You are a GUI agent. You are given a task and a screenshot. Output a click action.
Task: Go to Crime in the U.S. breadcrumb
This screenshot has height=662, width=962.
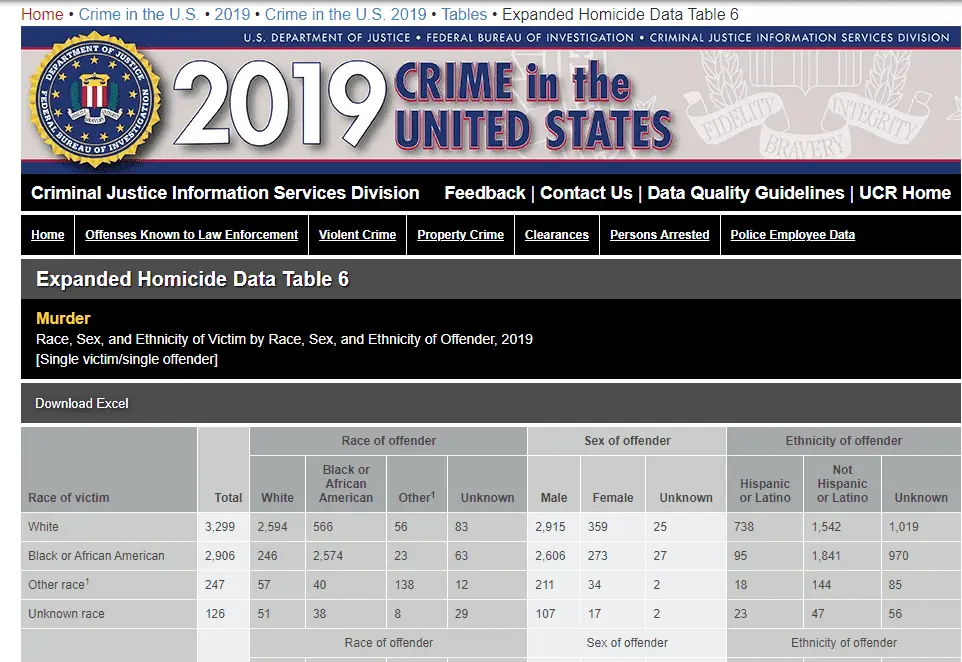point(138,14)
